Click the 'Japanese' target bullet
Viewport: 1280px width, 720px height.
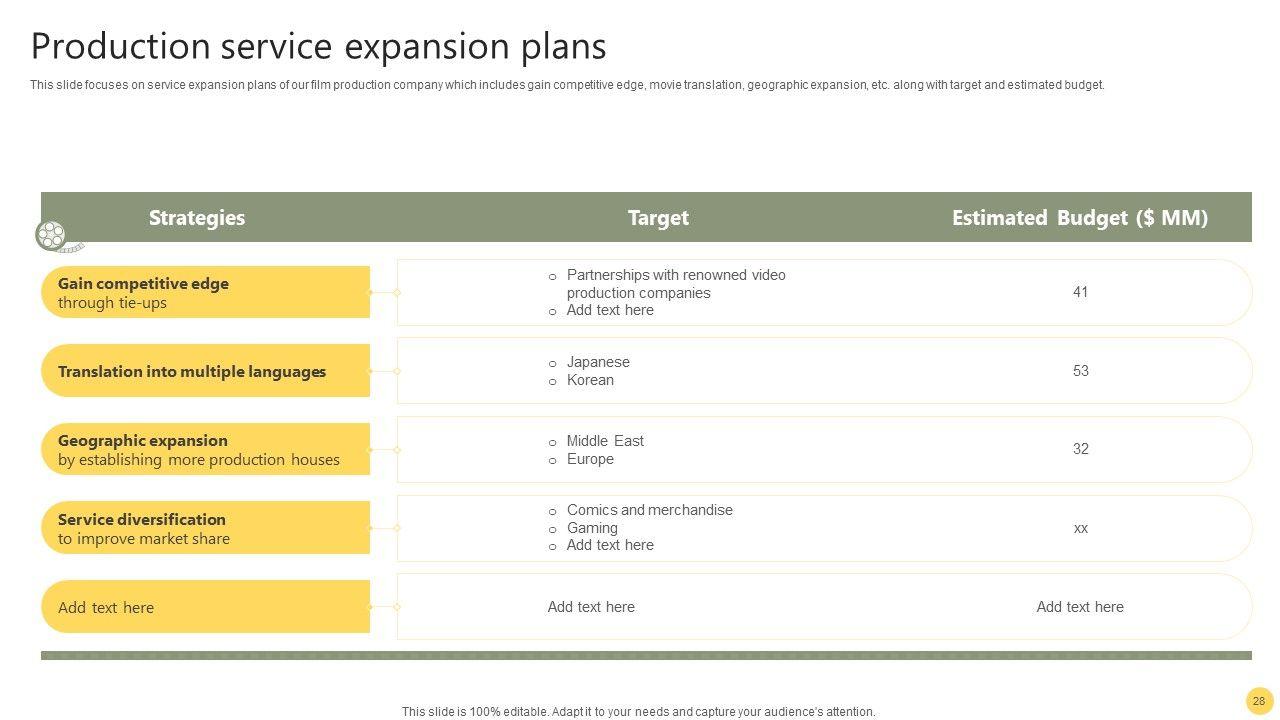598,362
